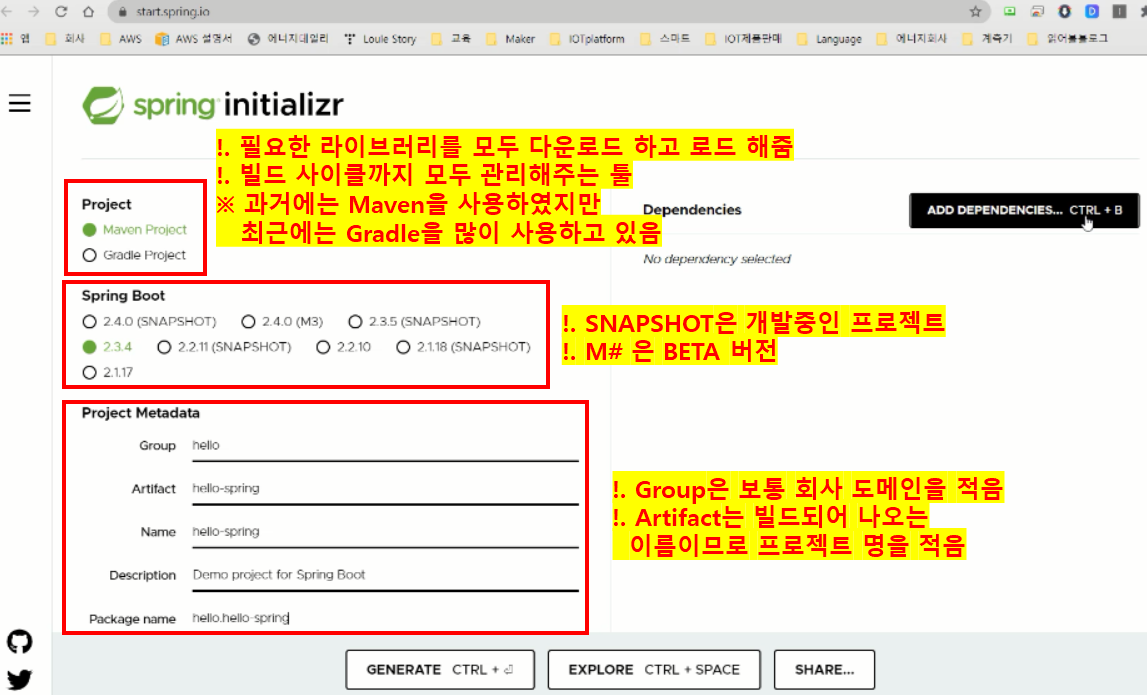This screenshot has width=1147, height=695.
Task: Click the Package name input field
Action: click(x=386, y=618)
